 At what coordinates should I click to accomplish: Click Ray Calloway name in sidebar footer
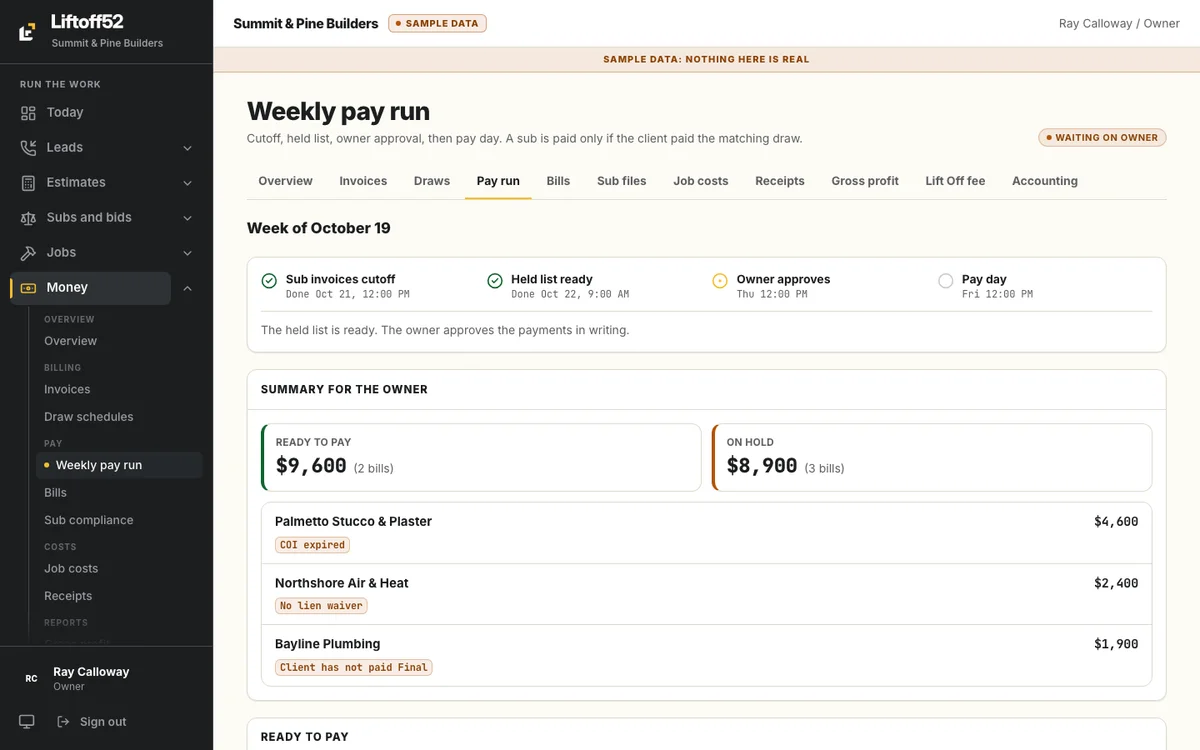[91, 672]
